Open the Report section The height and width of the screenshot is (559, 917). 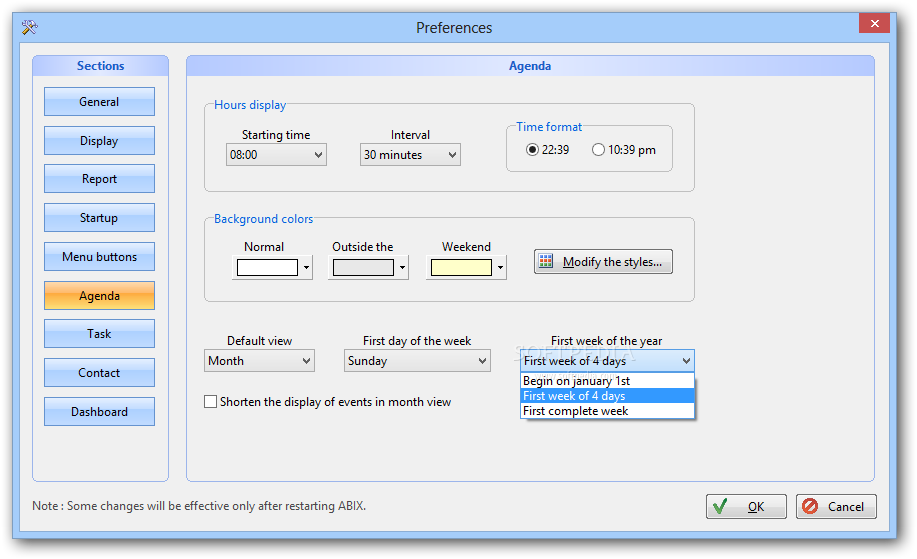coord(99,179)
